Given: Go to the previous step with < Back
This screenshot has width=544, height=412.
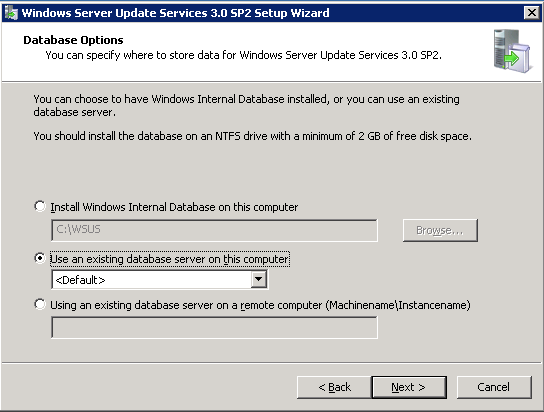Looking at the screenshot, I should tap(334, 387).
